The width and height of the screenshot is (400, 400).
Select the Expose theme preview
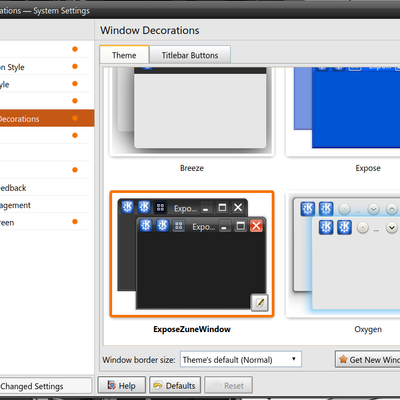[343, 111]
